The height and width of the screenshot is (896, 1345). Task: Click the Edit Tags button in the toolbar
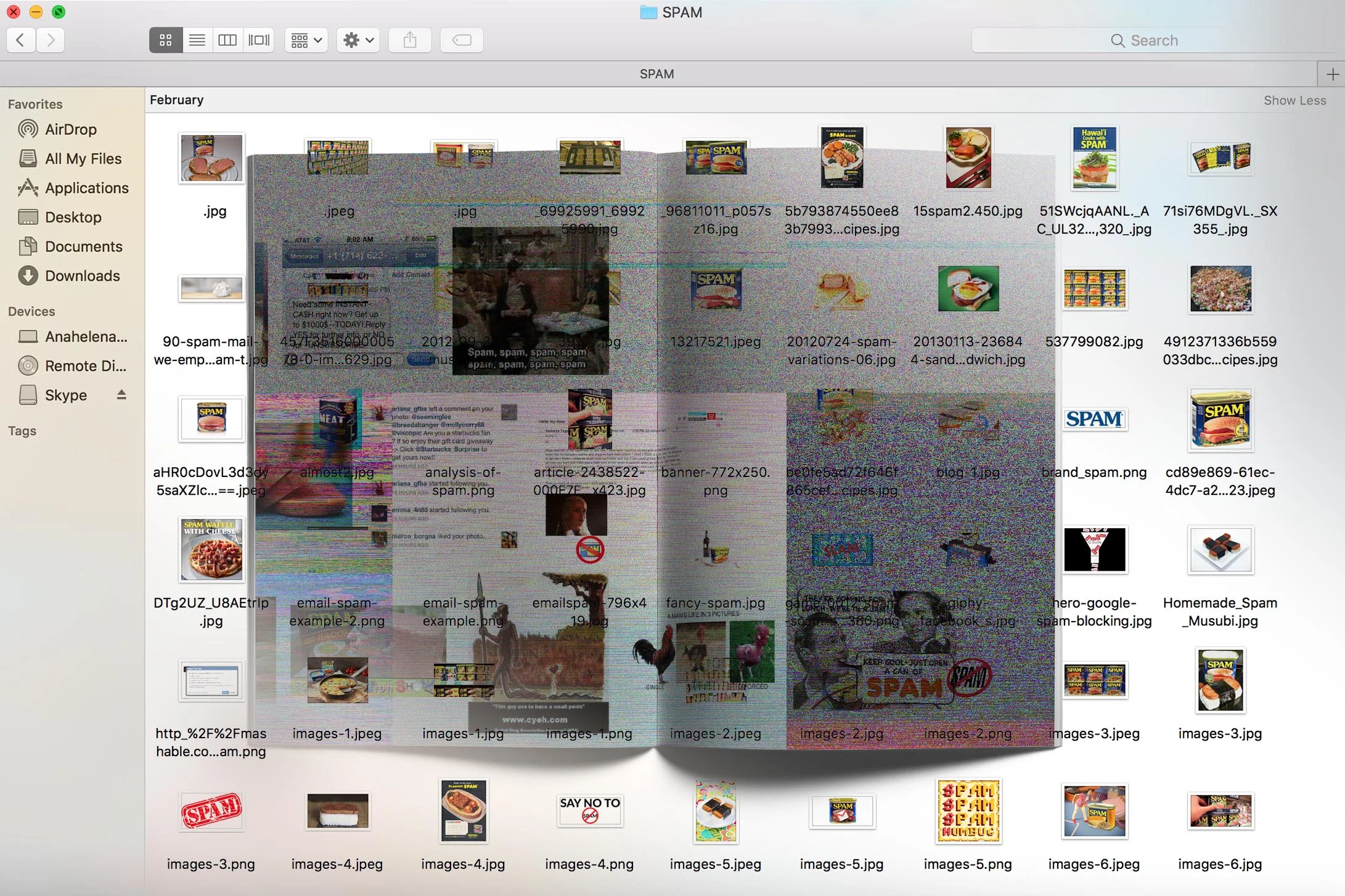461,39
